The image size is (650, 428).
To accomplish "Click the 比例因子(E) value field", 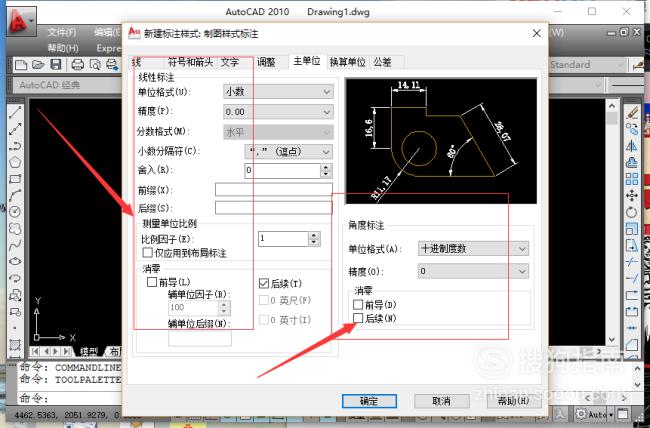I will (x=284, y=238).
